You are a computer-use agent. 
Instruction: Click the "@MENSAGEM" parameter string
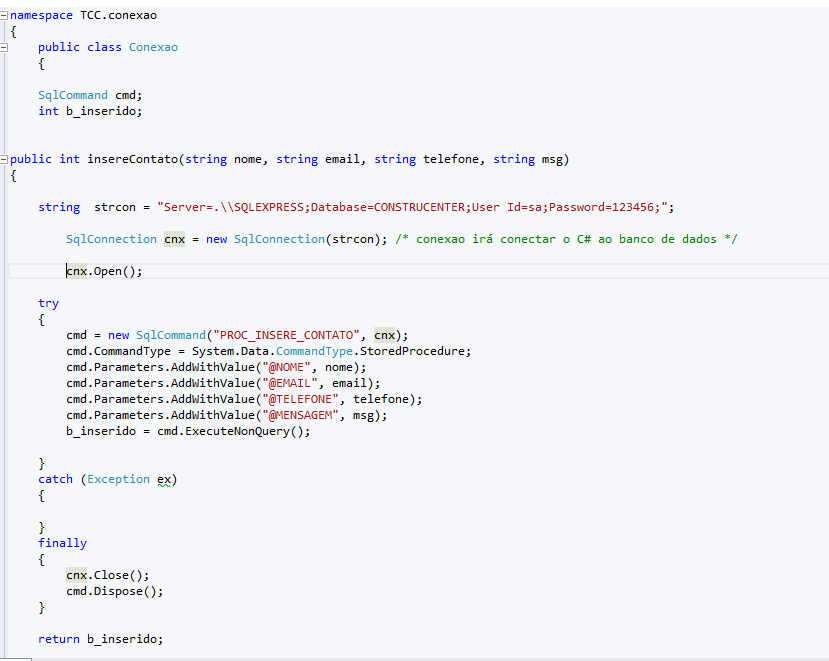pos(300,415)
